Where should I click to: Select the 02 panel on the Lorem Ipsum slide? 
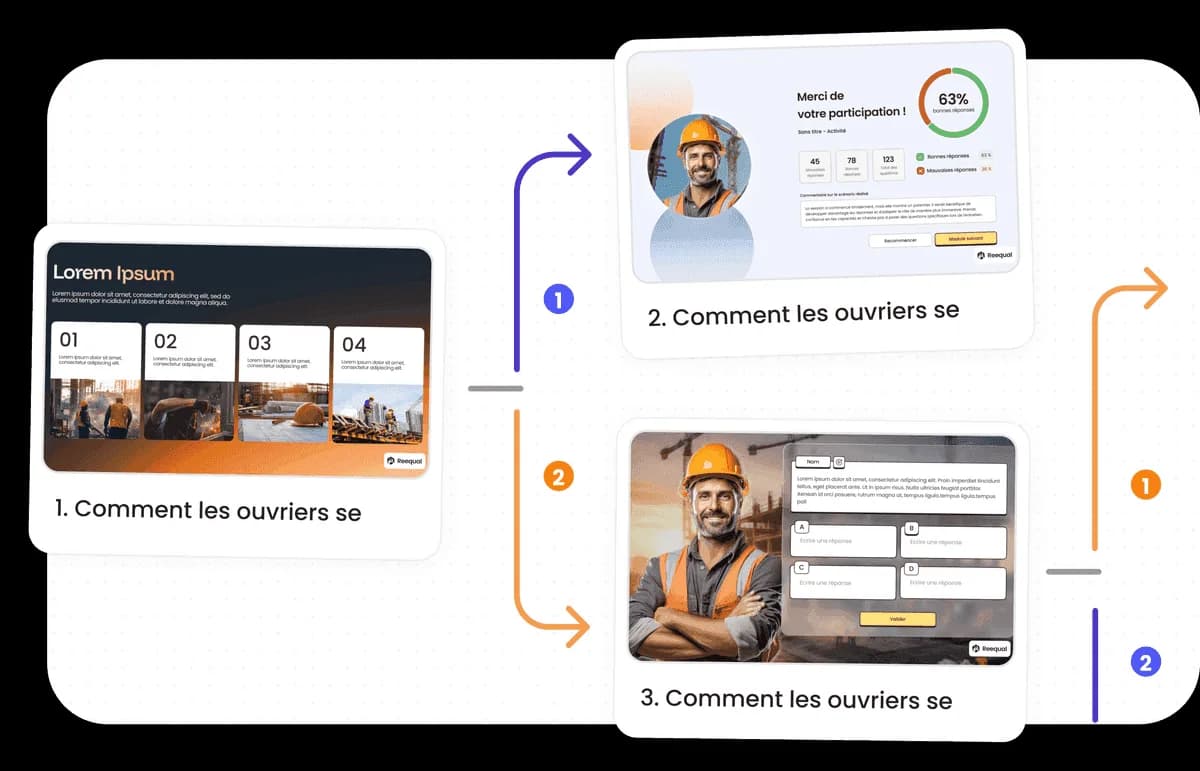click(x=190, y=382)
